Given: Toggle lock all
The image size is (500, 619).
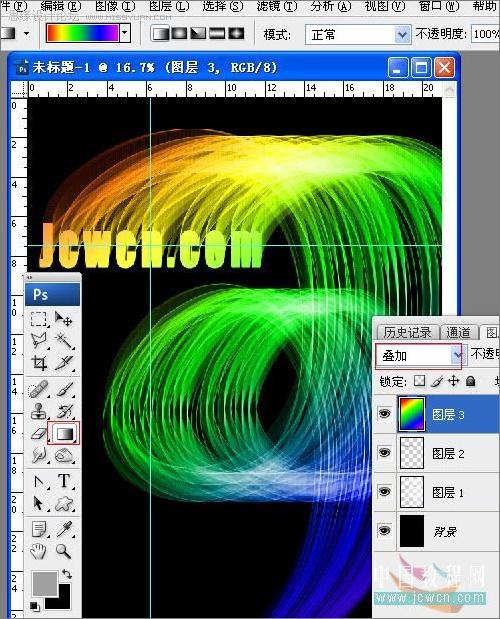Looking at the screenshot, I should point(470,381).
